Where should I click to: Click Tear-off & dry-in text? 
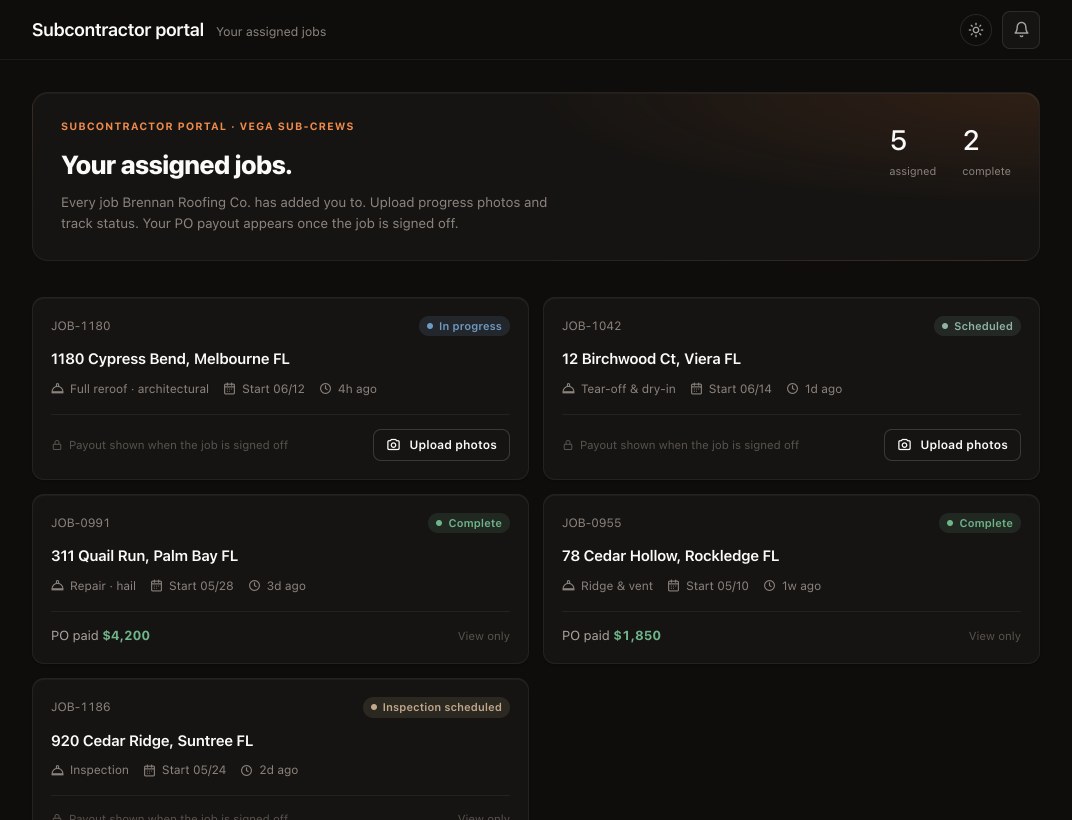tap(628, 388)
